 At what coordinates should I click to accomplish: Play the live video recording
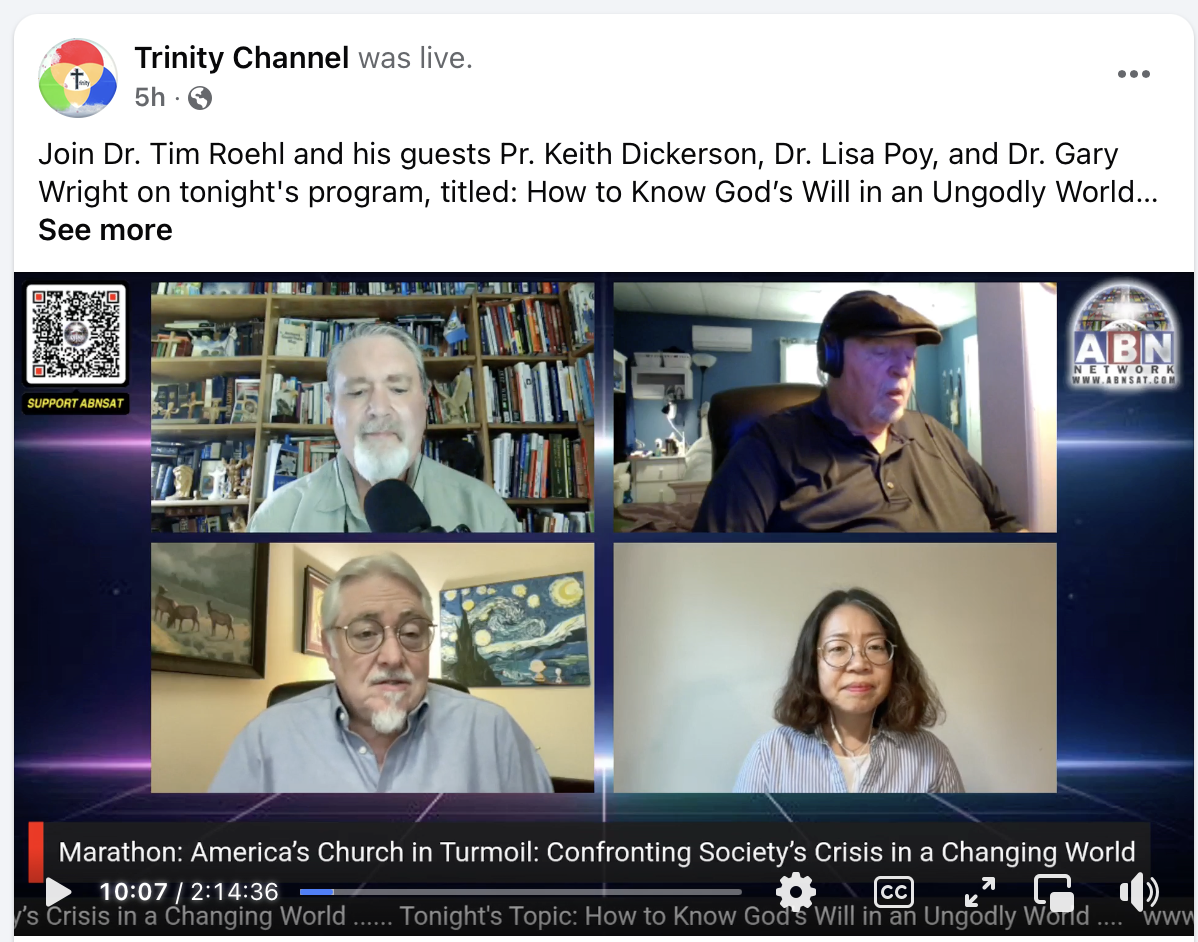coord(58,892)
